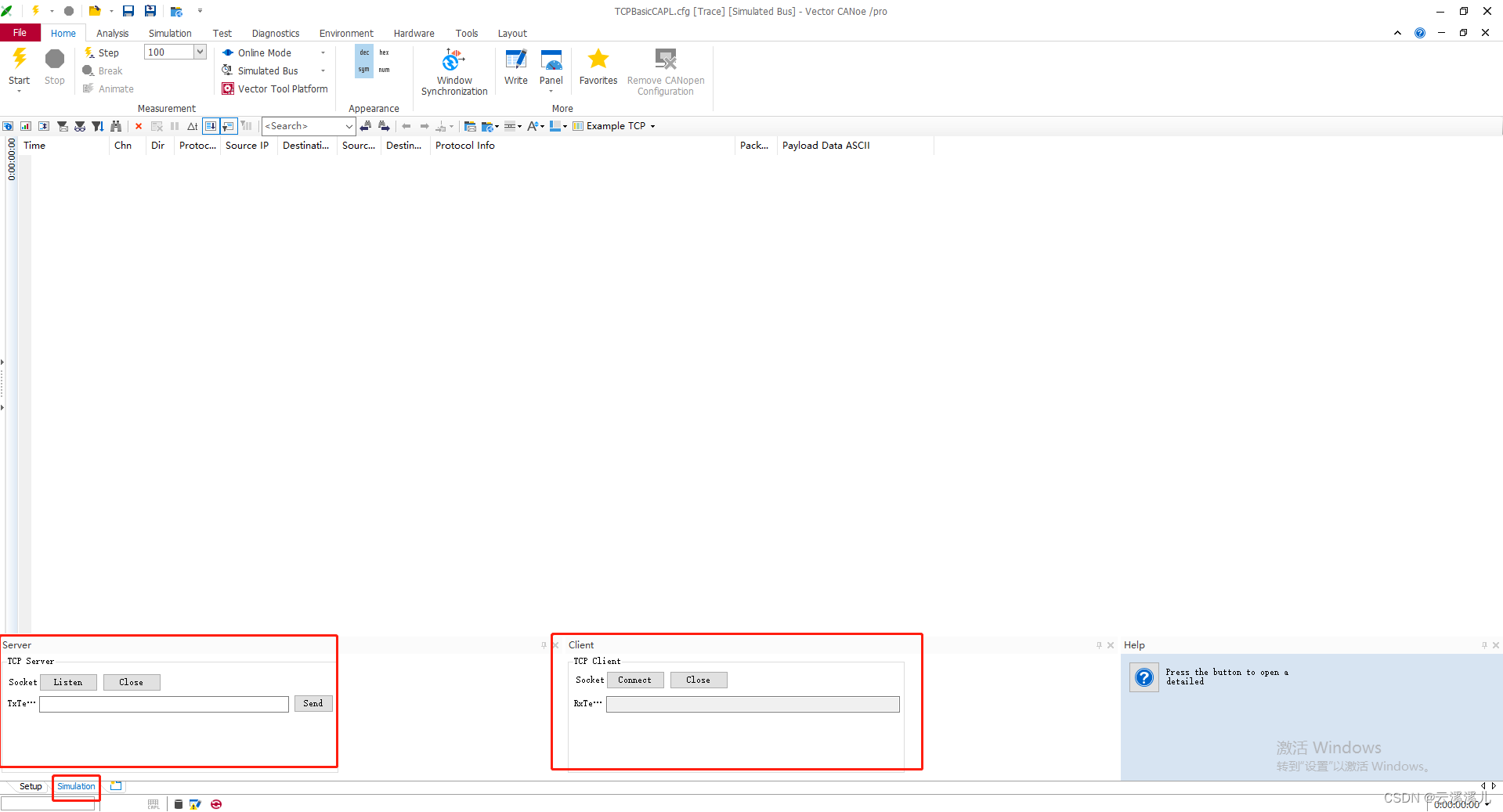
Task: Switch to the Diagnostics ribbon tab
Action: point(276,33)
